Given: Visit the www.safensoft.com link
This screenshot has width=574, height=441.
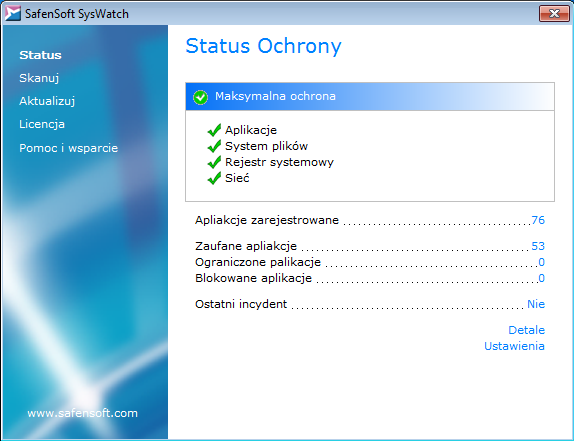Looking at the screenshot, I should (x=82, y=413).
